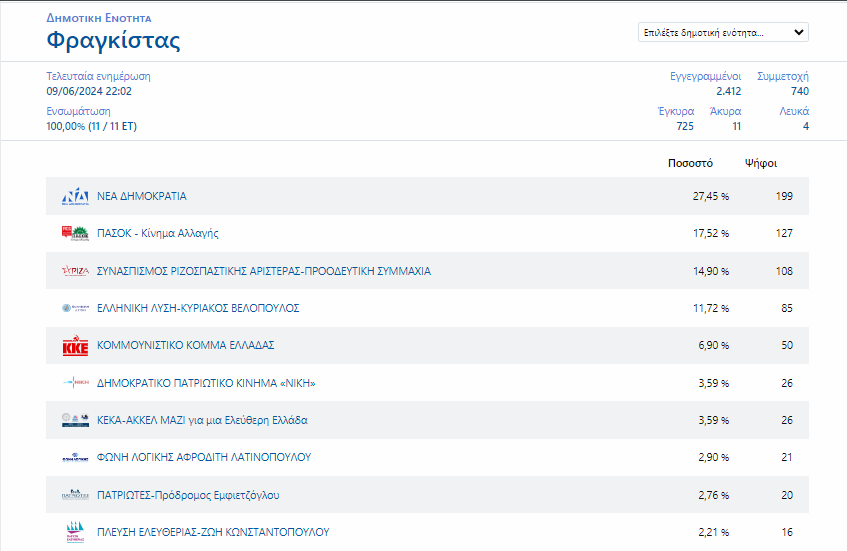Click the Άκυρα label
This screenshot has height=551, width=847.
tap(725, 111)
